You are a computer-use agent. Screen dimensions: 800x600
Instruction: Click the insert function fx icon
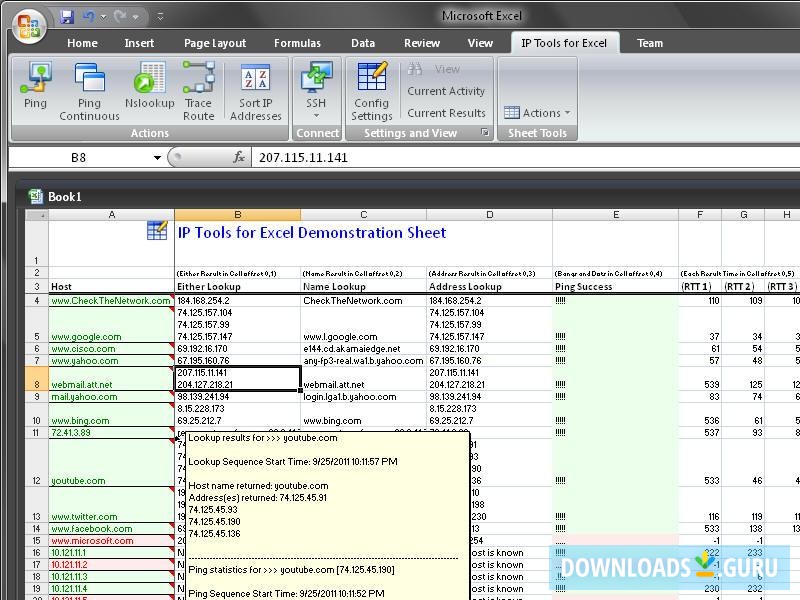tap(239, 158)
